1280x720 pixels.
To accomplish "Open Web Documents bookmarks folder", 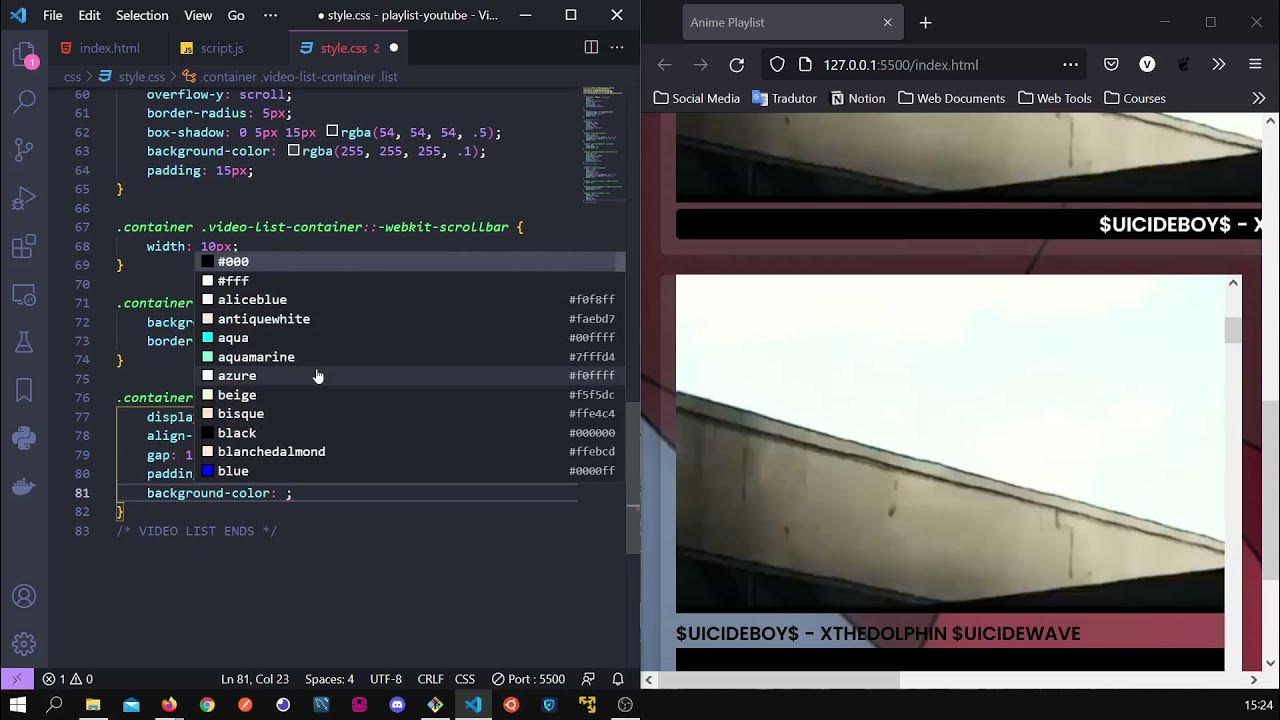I will tap(951, 98).
